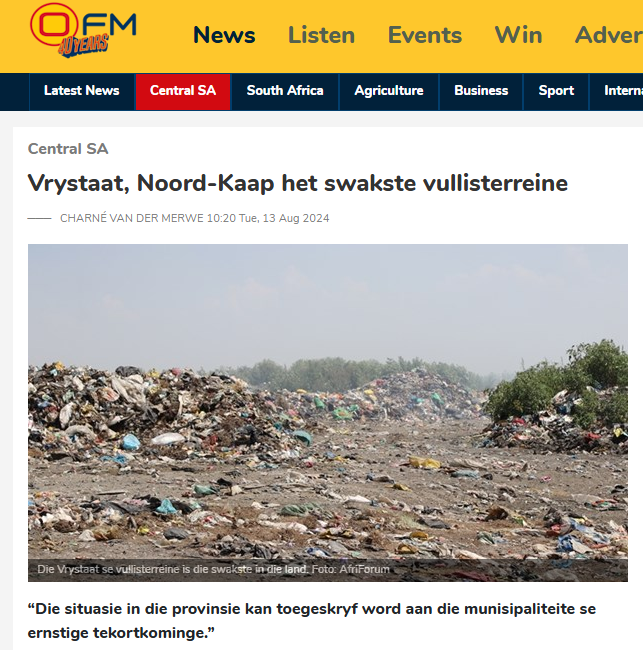Image resolution: width=643 pixels, height=650 pixels.
Task: Open the Sport news tab
Action: pos(556,91)
